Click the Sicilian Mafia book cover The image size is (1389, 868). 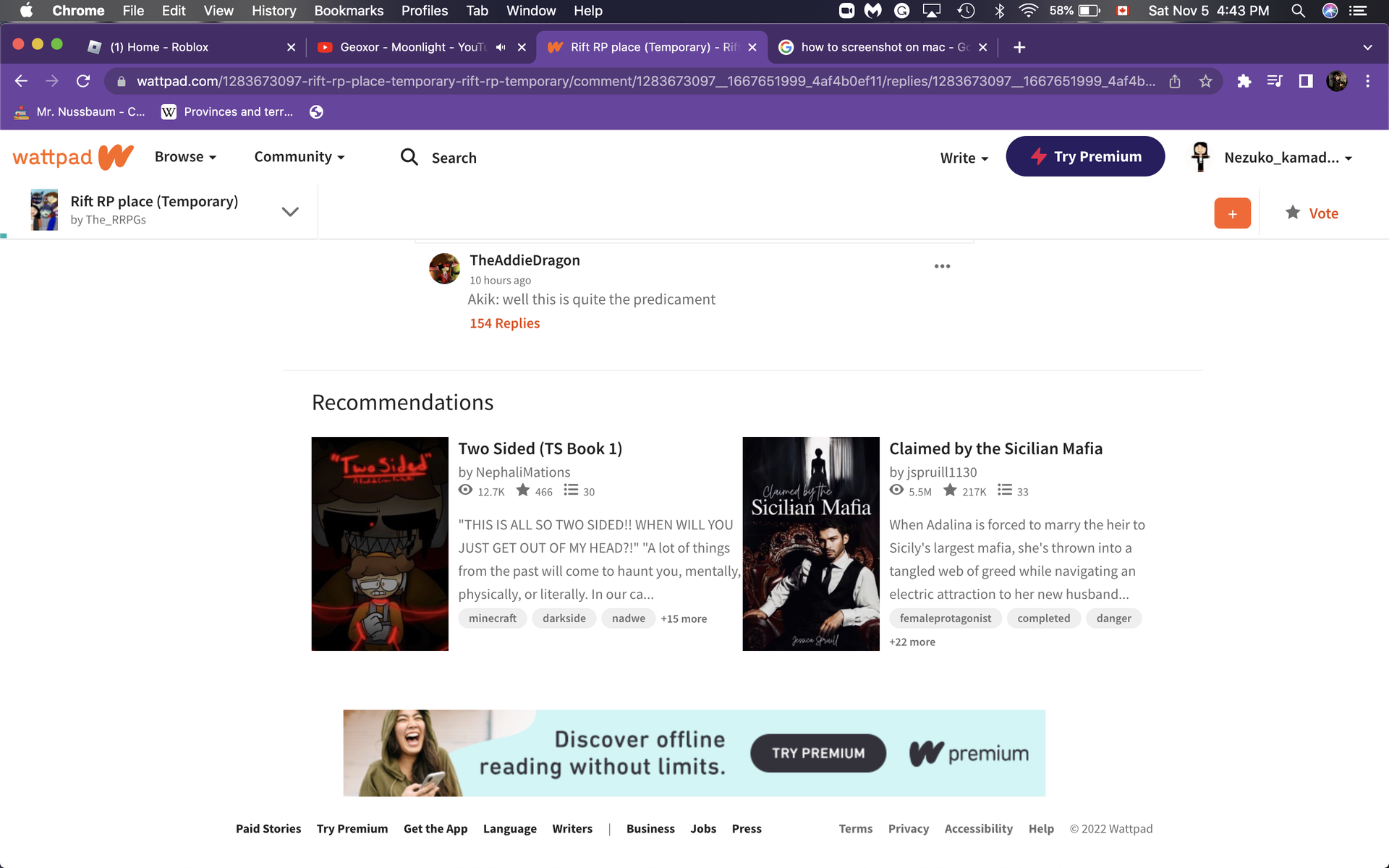click(x=811, y=544)
